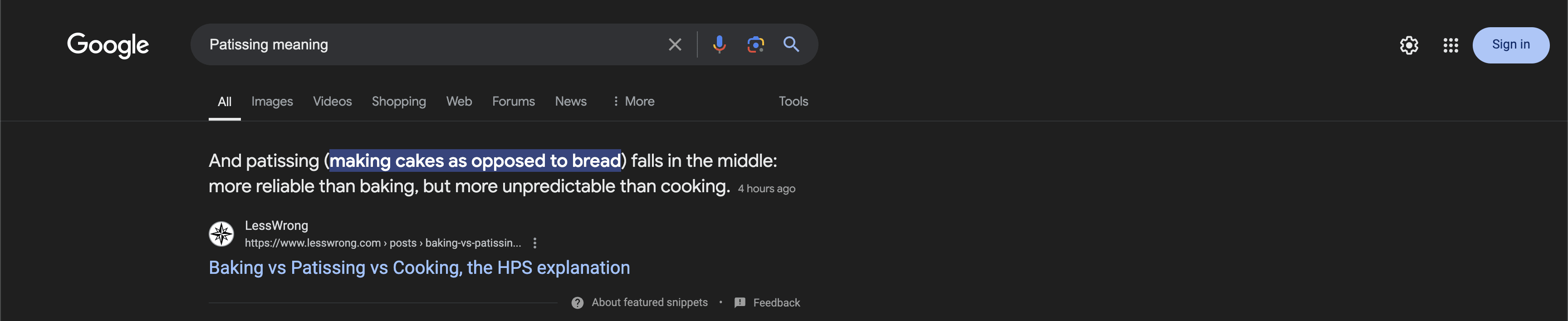Screen dimensions: 1568x321
Task: Open the News tab
Action: tap(570, 102)
